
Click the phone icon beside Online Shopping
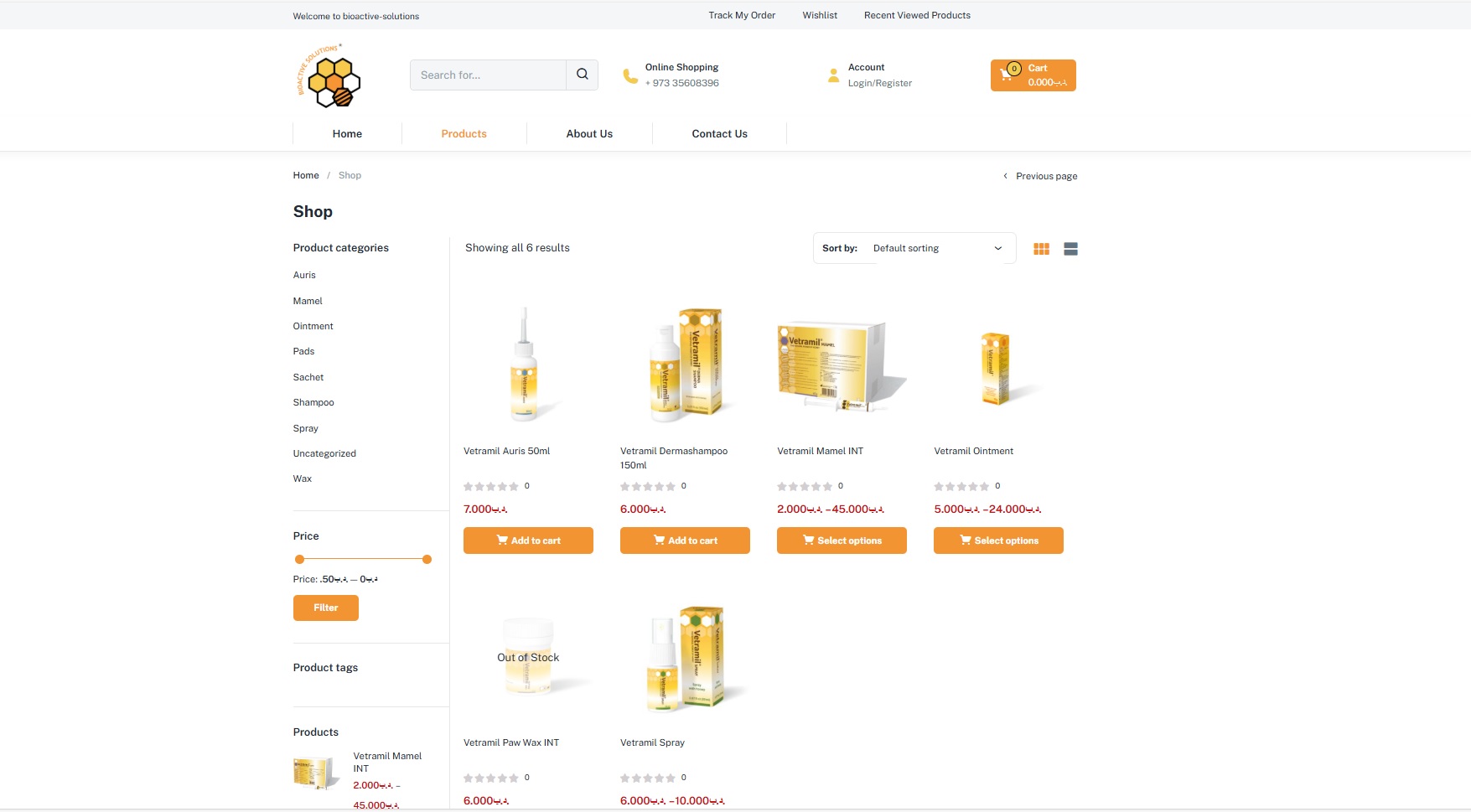(630, 76)
